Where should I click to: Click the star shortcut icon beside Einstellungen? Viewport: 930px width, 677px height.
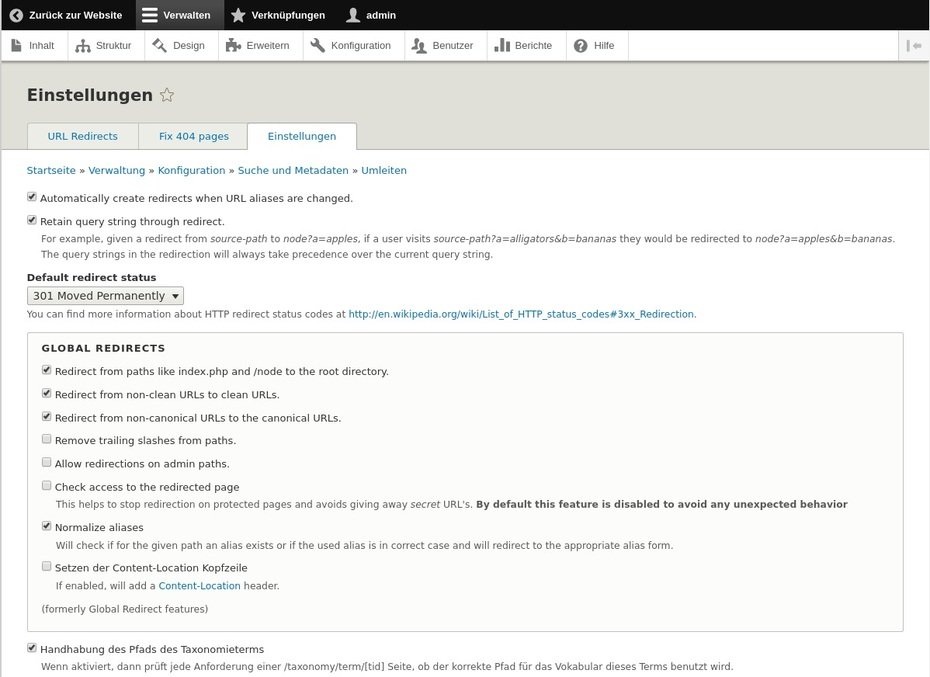tap(167, 95)
